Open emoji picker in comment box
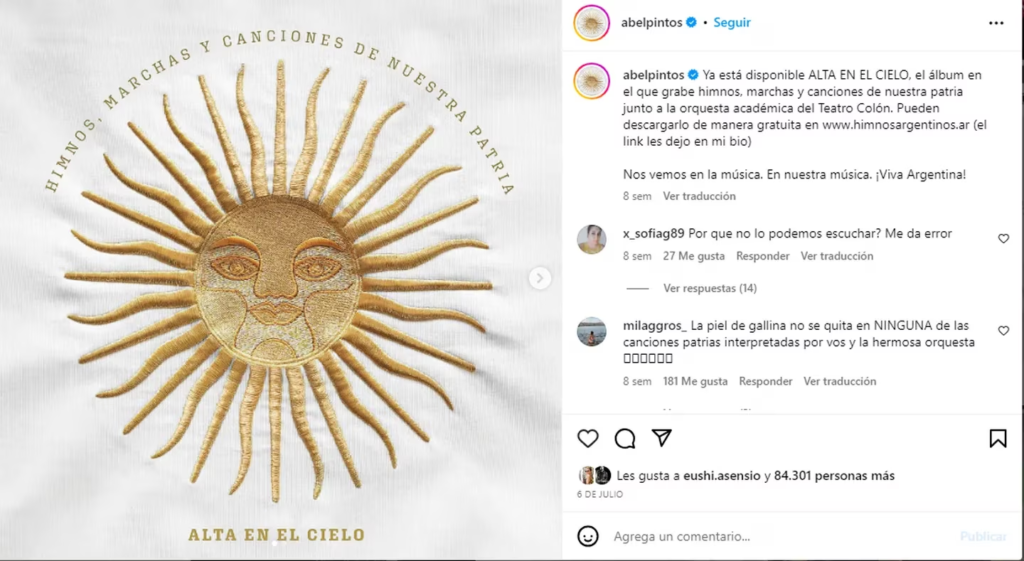 (588, 536)
